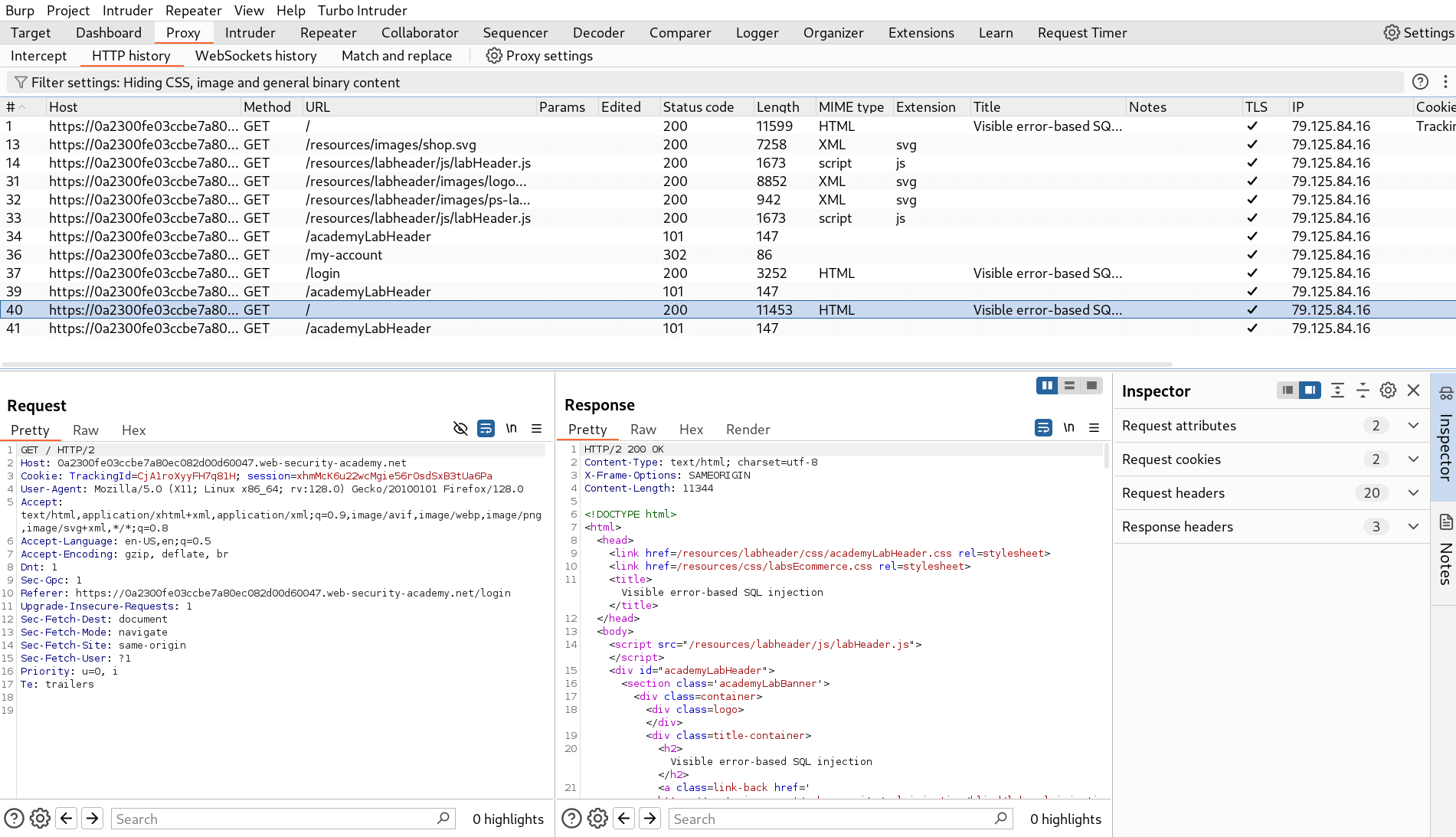Expand Request attributes section

[1413, 426]
